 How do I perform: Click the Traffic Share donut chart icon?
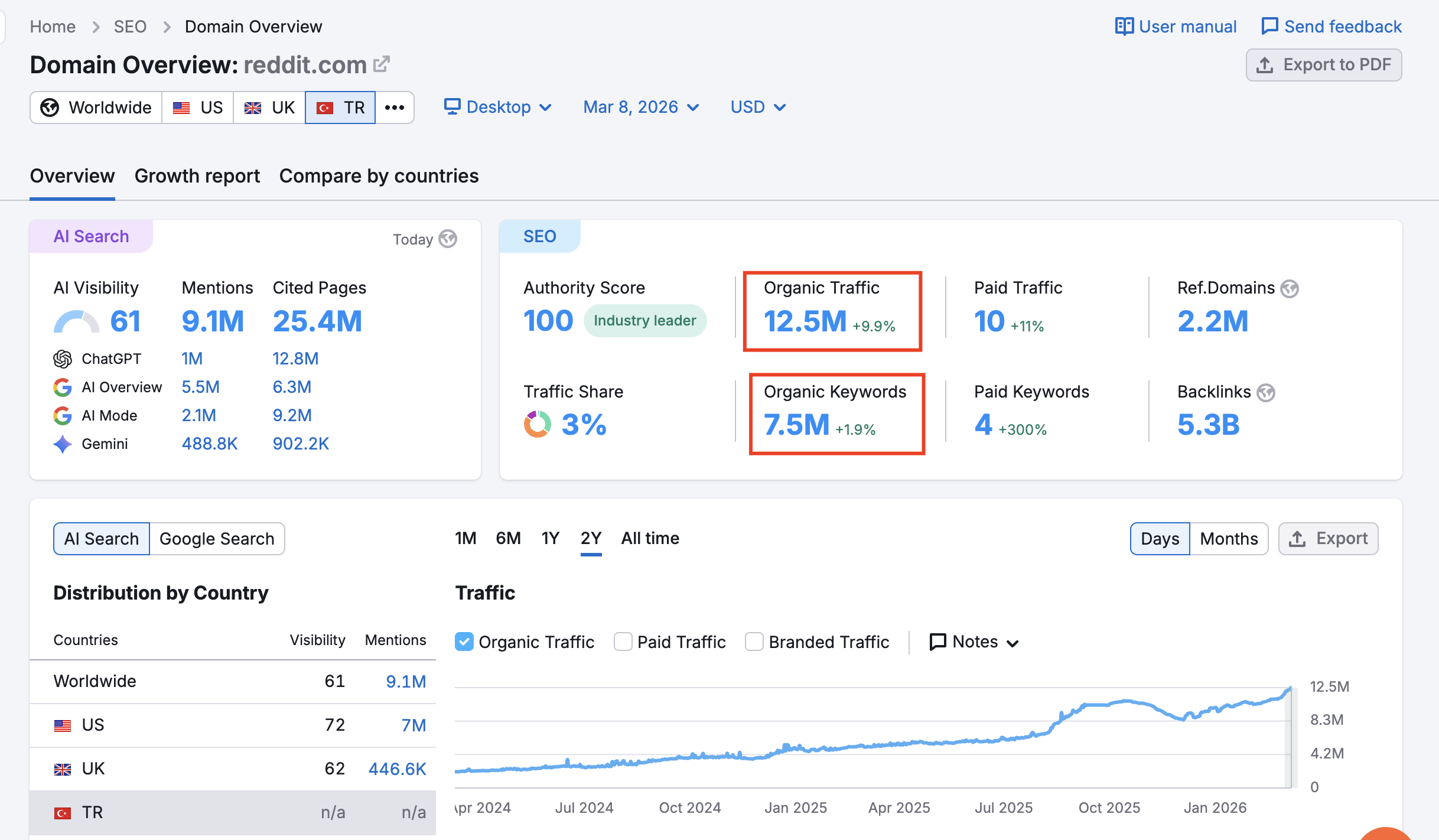tap(537, 424)
